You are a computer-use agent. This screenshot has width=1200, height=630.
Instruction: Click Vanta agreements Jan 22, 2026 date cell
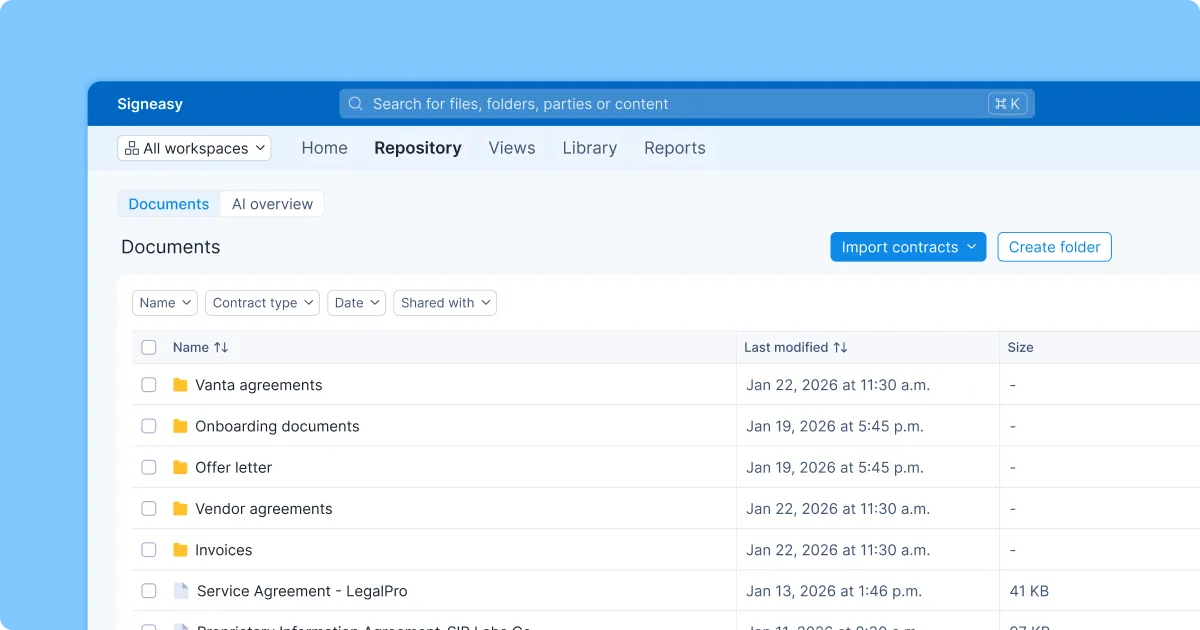pos(838,385)
